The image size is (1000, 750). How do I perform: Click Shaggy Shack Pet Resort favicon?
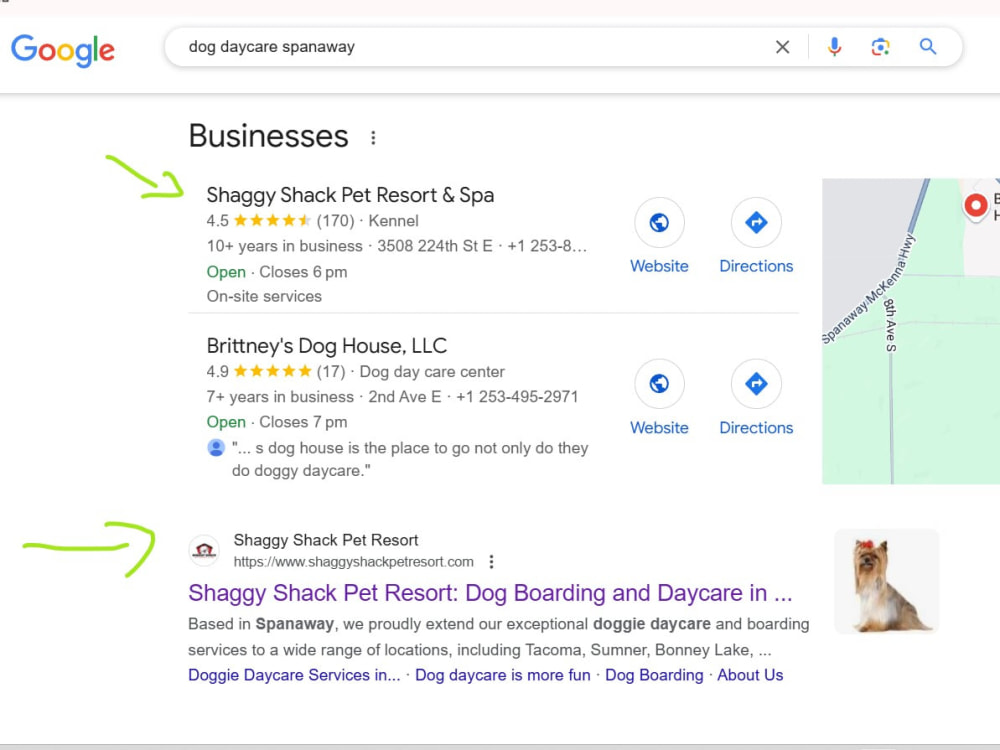(x=204, y=550)
